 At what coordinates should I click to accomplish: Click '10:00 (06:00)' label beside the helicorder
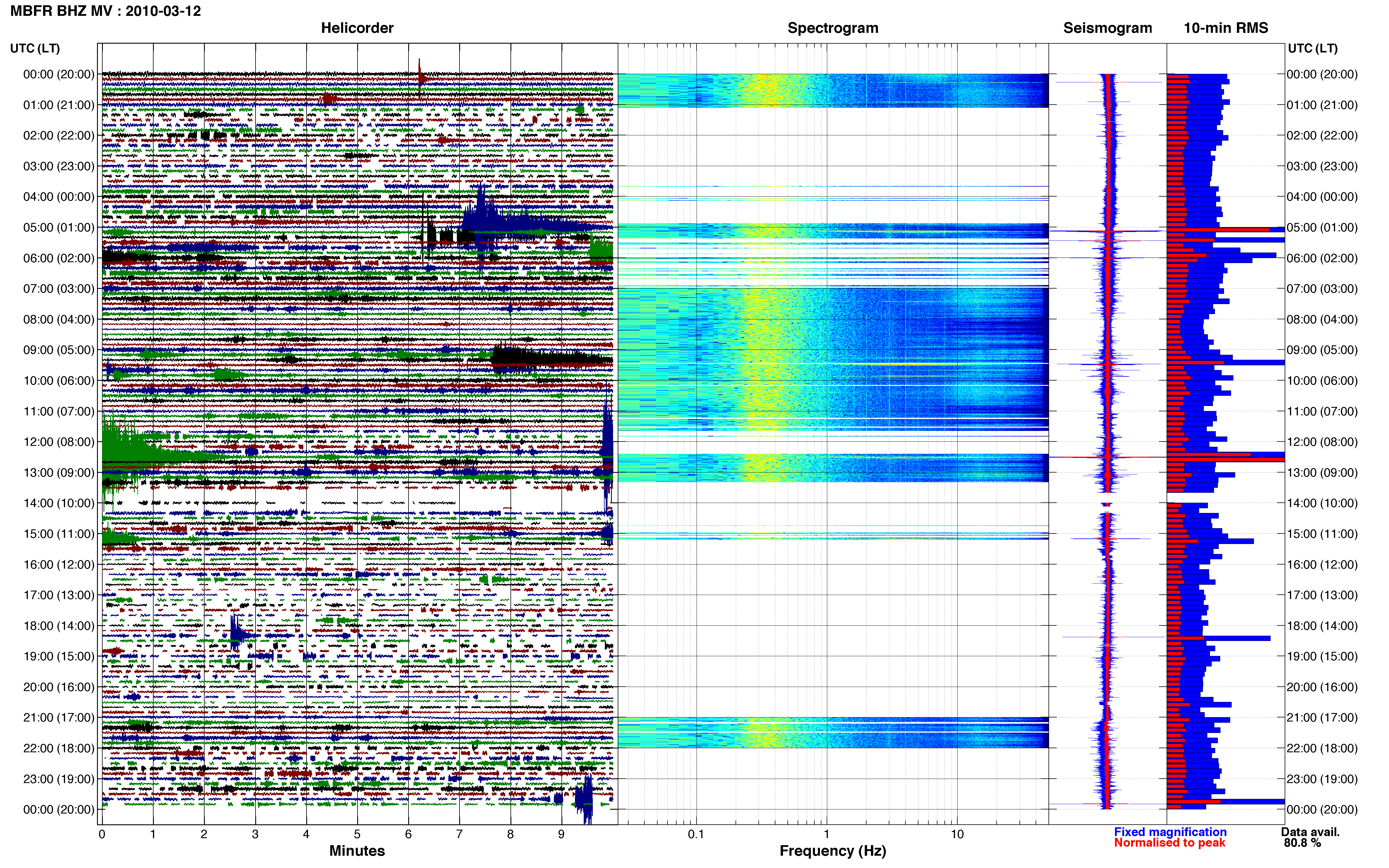pyautogui.click(x=59, y=381)
